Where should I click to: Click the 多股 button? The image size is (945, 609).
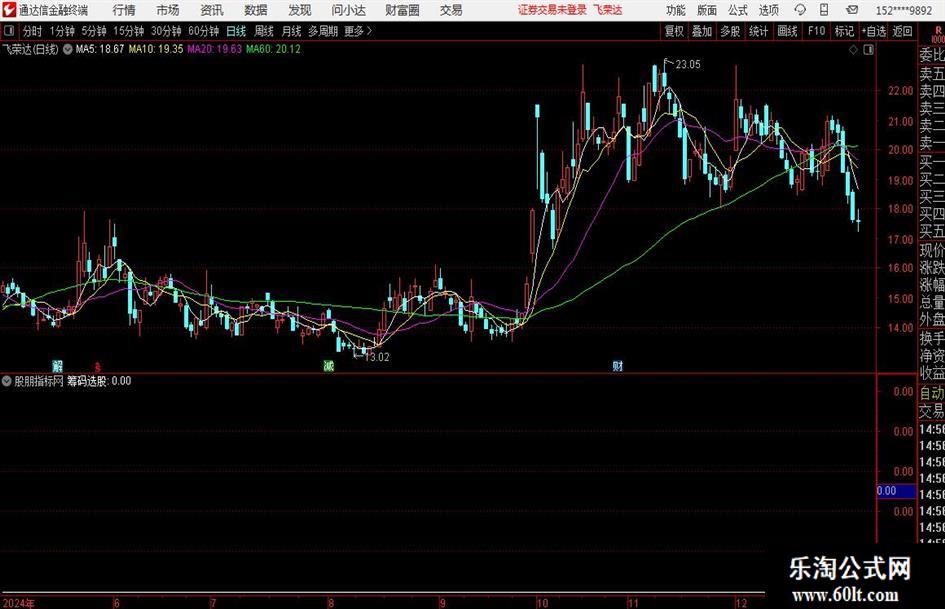pos(730,31)
